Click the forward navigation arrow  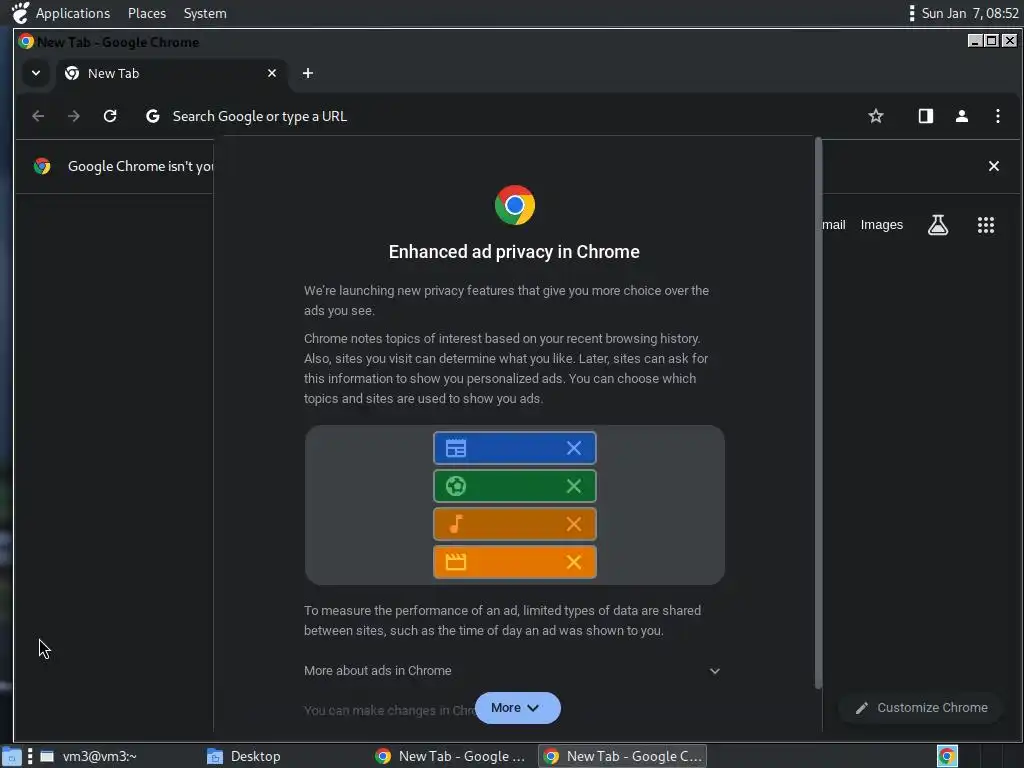[74, 116]
